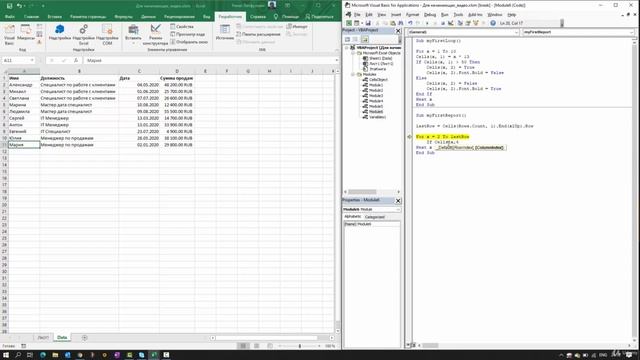Click the Share (Поделиться) button in Excel
The height and width of the screenshot is (360, 640).
point(320,17)
